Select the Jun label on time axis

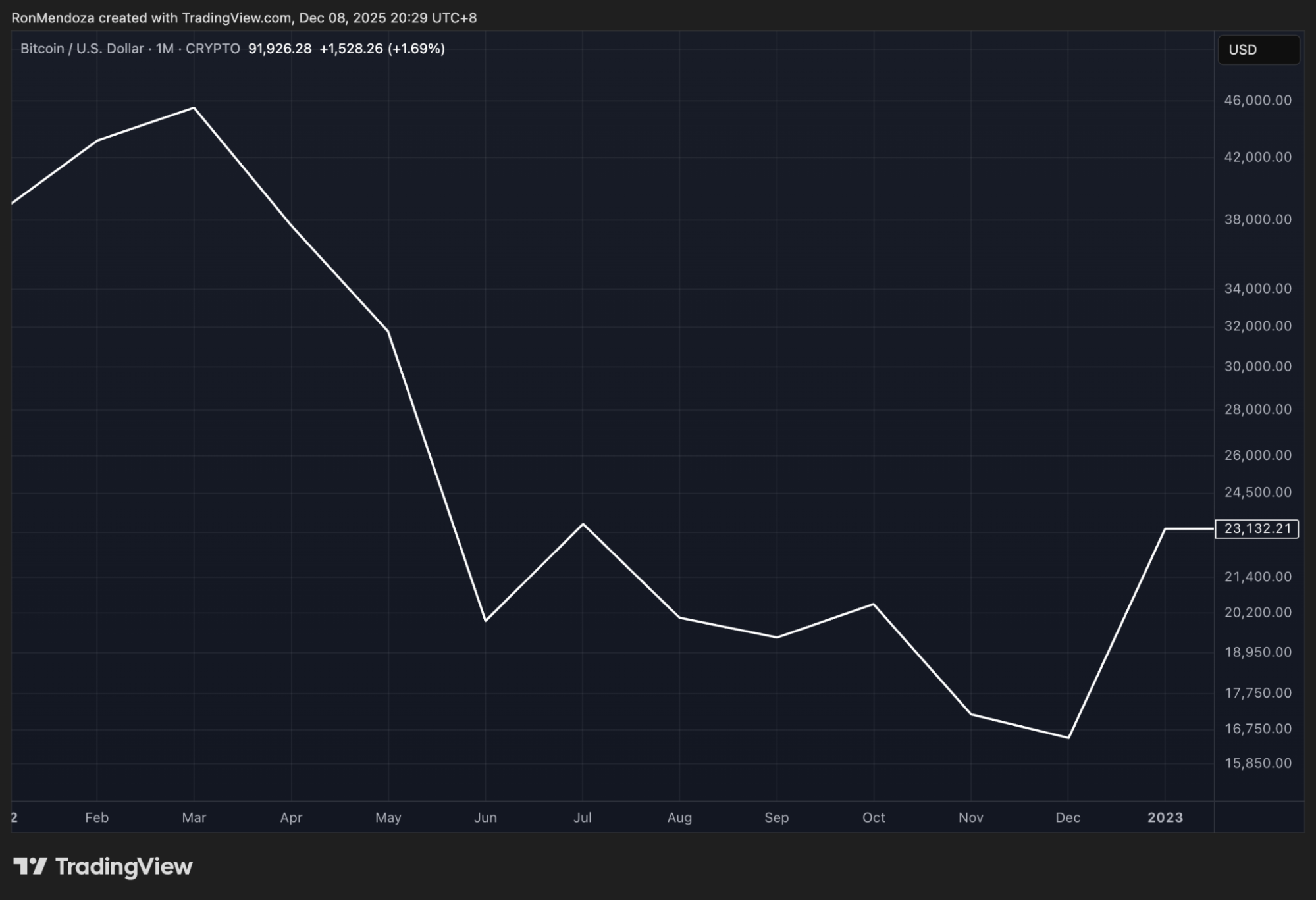[x=485, y=817]
